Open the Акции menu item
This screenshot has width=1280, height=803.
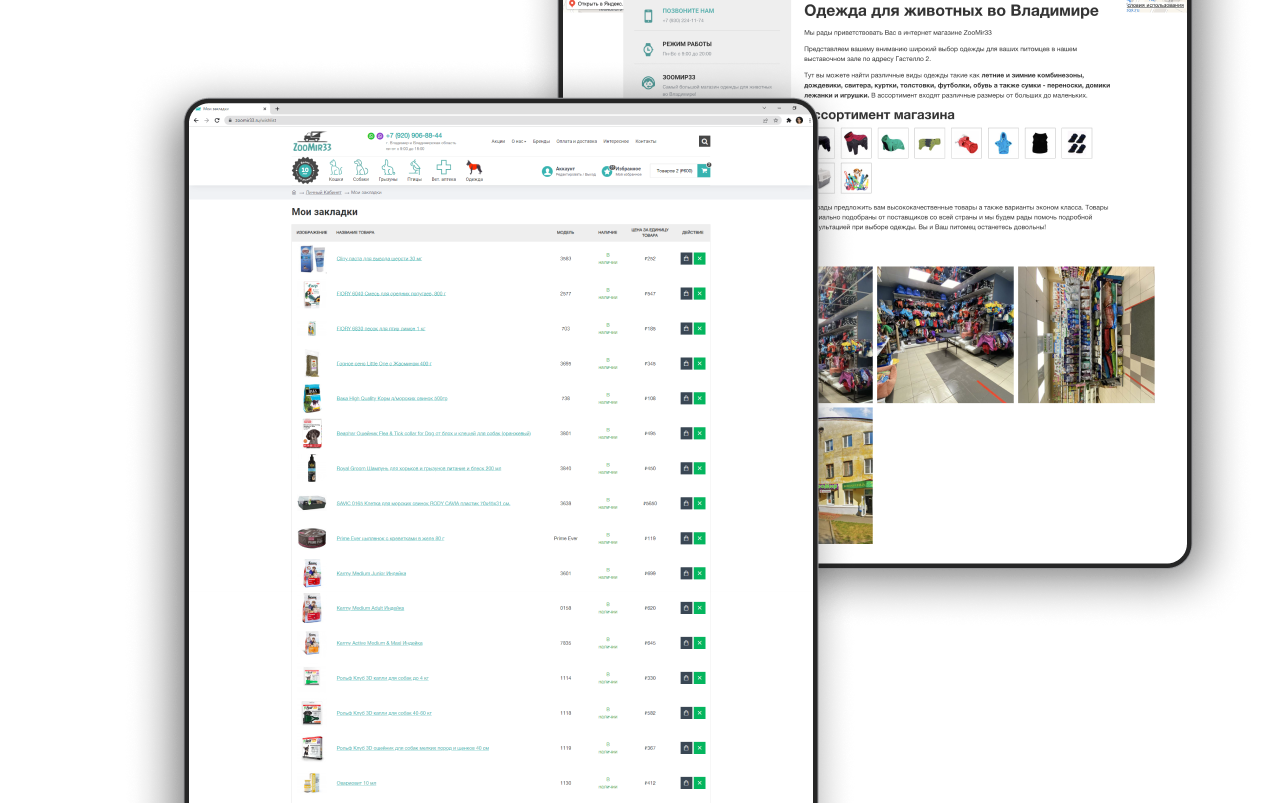pyautogui.click(x=498, y=141)
